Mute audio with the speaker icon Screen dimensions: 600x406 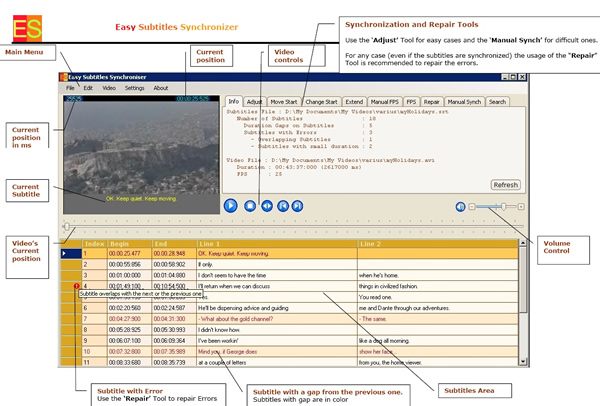(x=460, y=207)
